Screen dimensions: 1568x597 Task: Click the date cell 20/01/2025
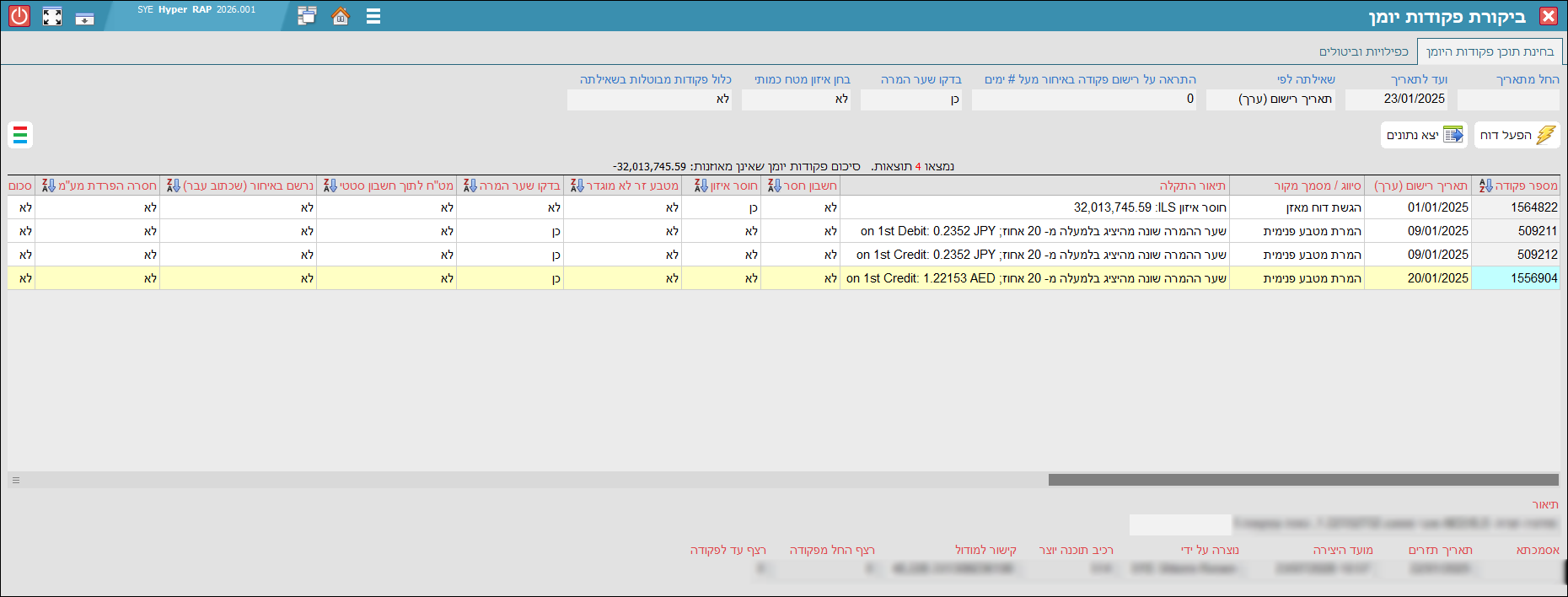[1418, 278]
